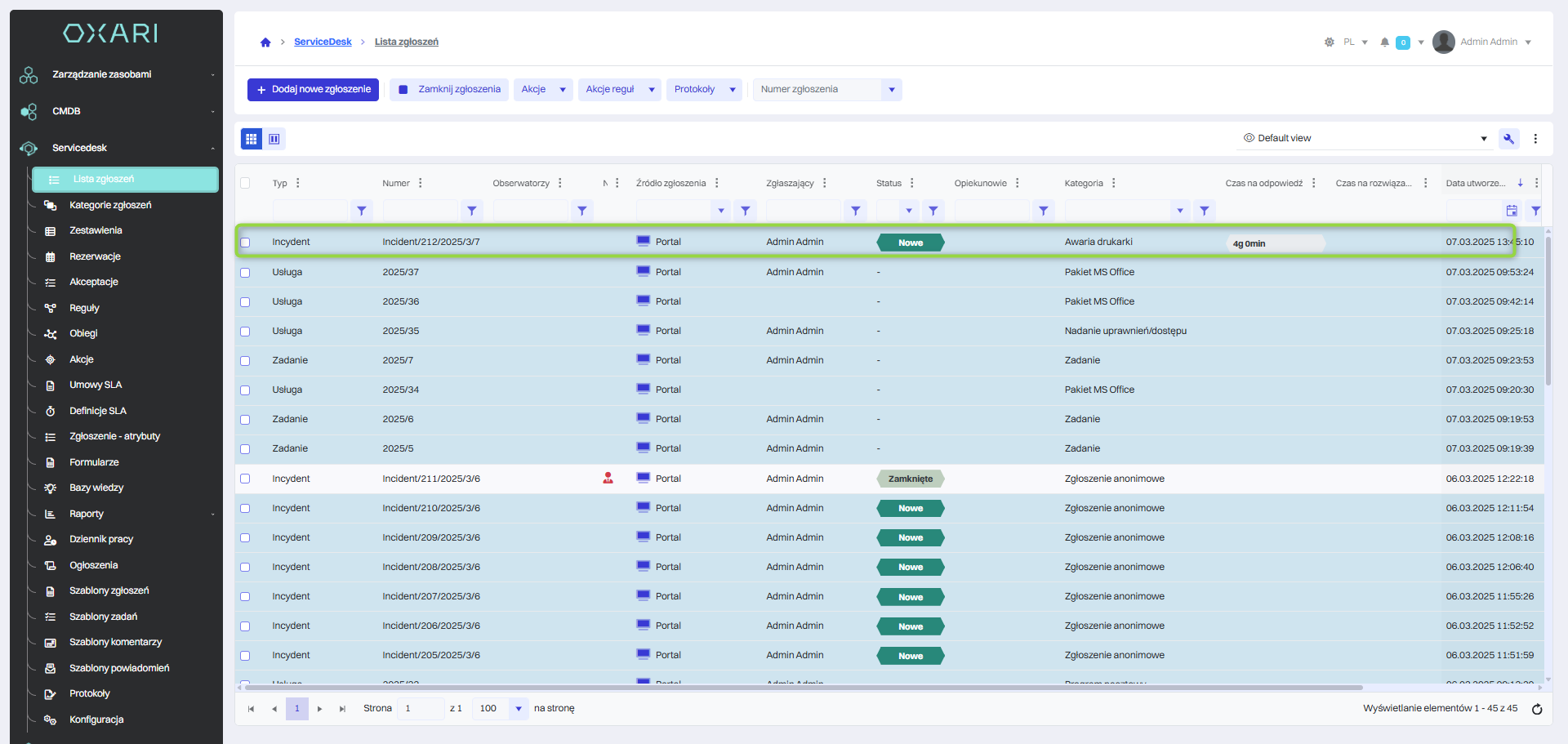
Task: Click the filter icon under Typ column
Action: click(362, 211)
